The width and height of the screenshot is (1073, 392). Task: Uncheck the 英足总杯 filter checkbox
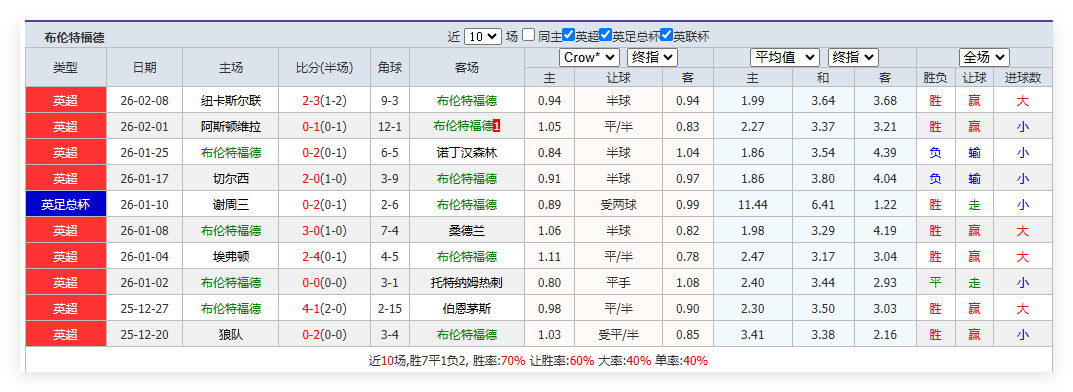(x=605, y=35)
